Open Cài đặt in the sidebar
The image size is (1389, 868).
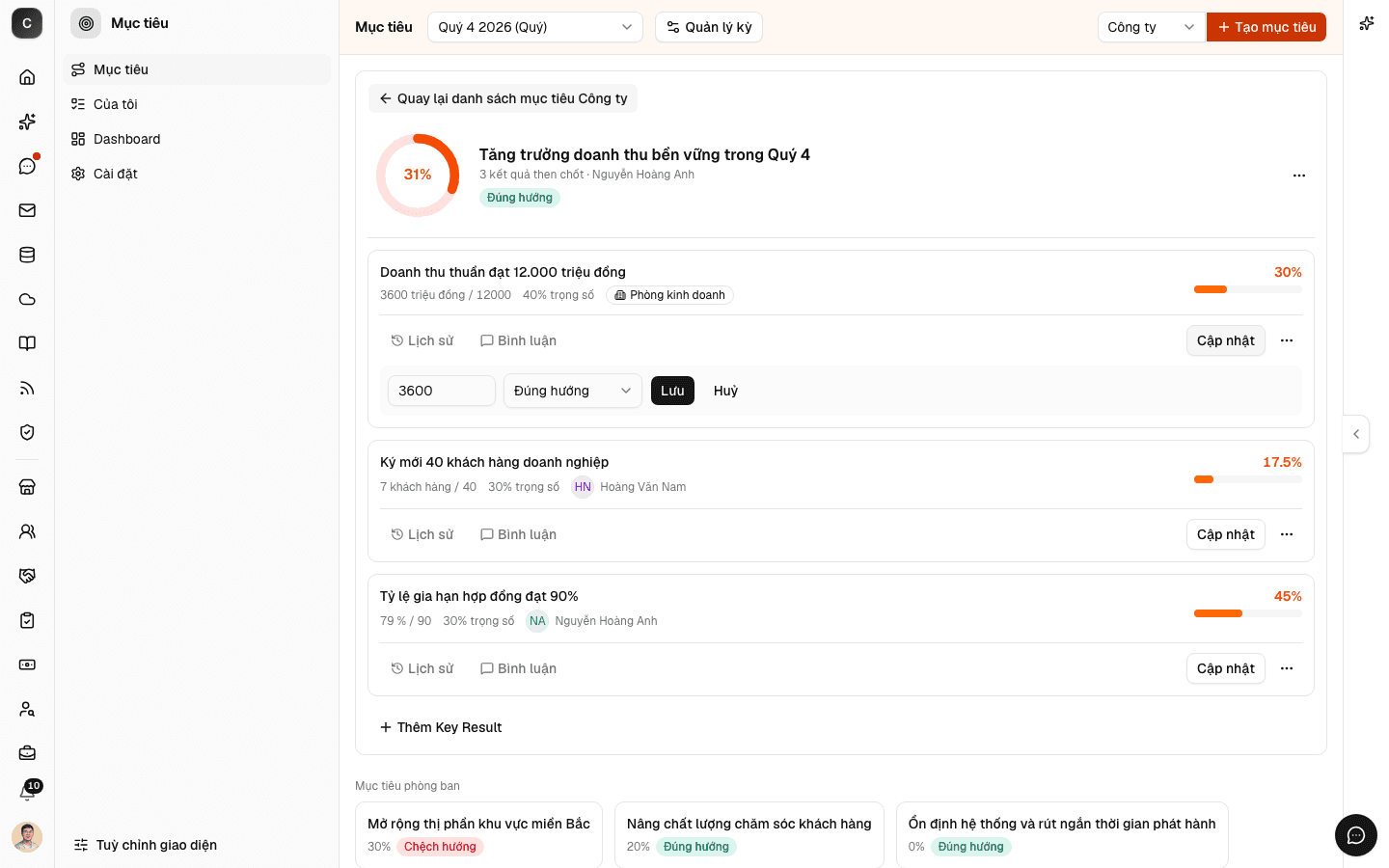point(197,174)
